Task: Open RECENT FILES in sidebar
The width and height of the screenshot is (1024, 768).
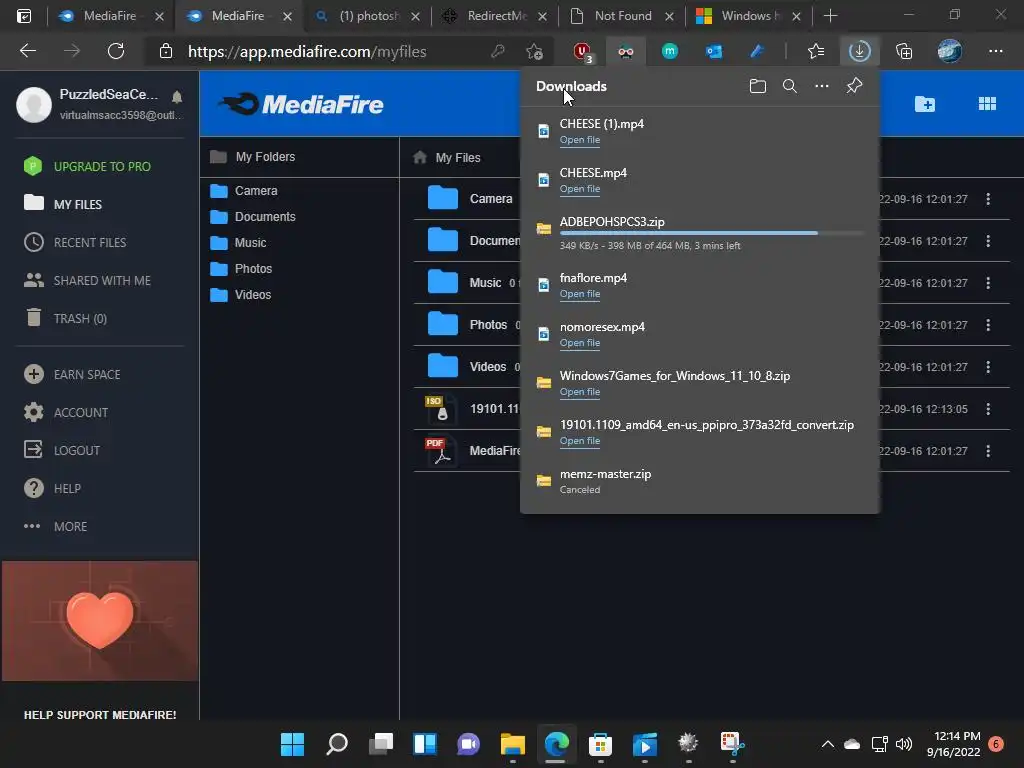Action: pos(75,242)
